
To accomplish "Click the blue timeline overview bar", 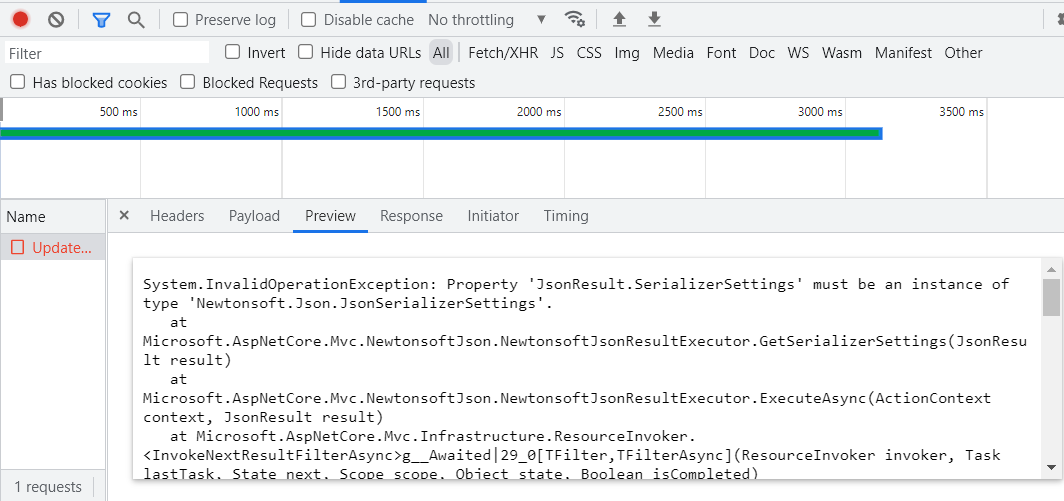I will [x=440, y=133].
